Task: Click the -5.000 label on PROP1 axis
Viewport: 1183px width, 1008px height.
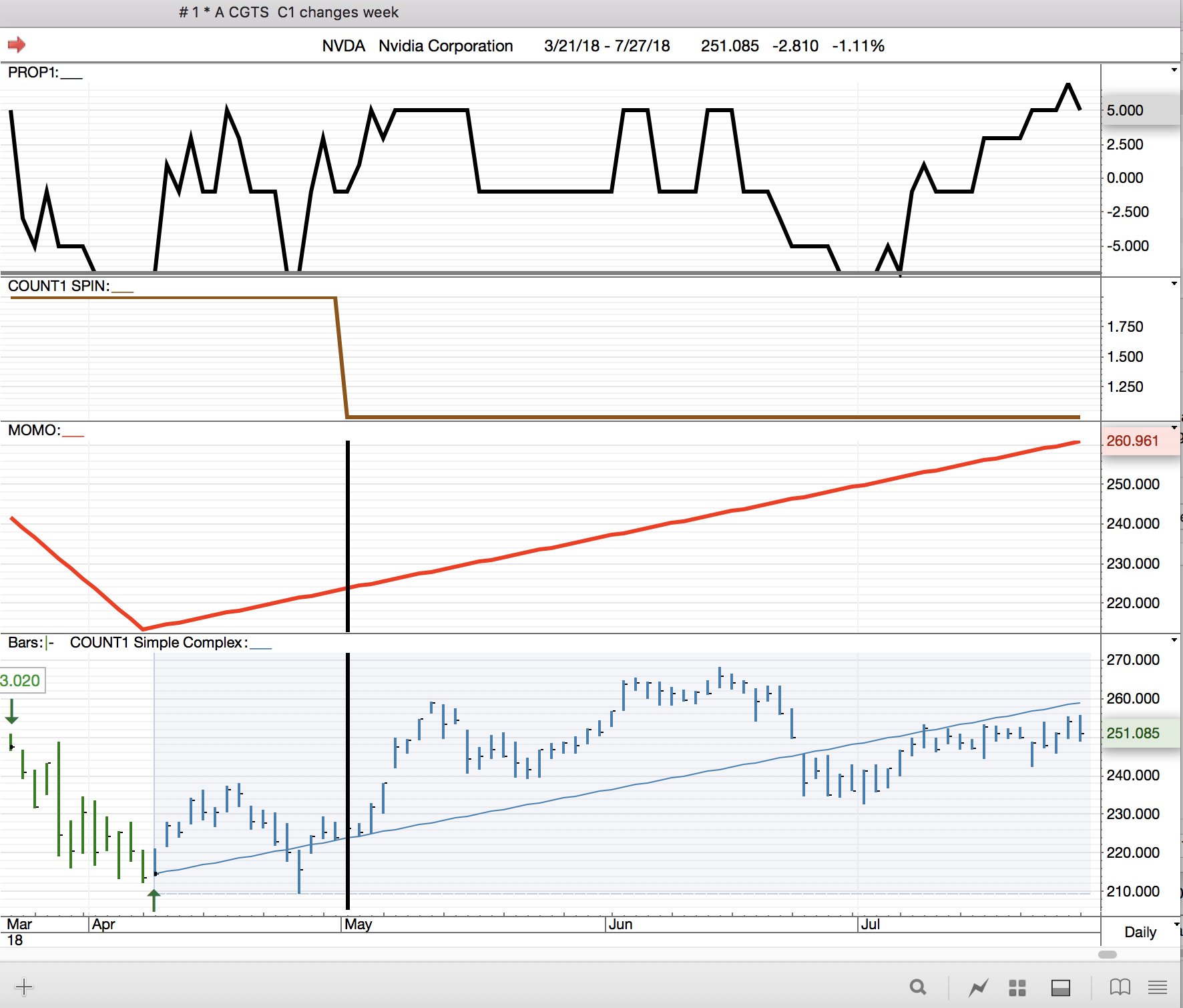Action: [x=1128, y=246]
